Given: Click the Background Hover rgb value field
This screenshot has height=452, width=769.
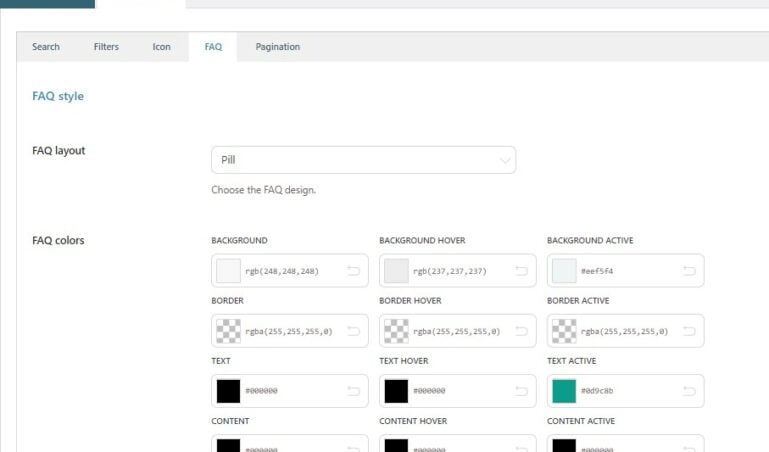Looking at the screenshot, I should tap(450, 271).
